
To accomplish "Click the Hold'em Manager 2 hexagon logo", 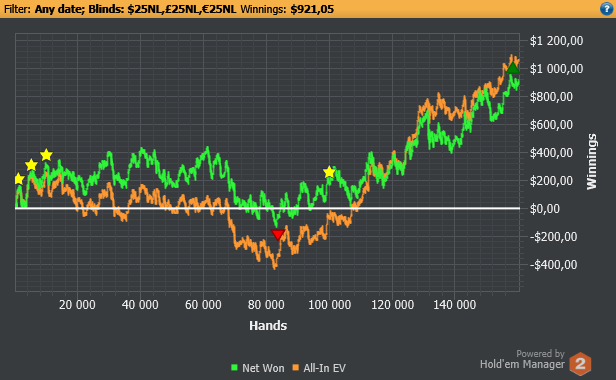I will click(x=580, y=363).
